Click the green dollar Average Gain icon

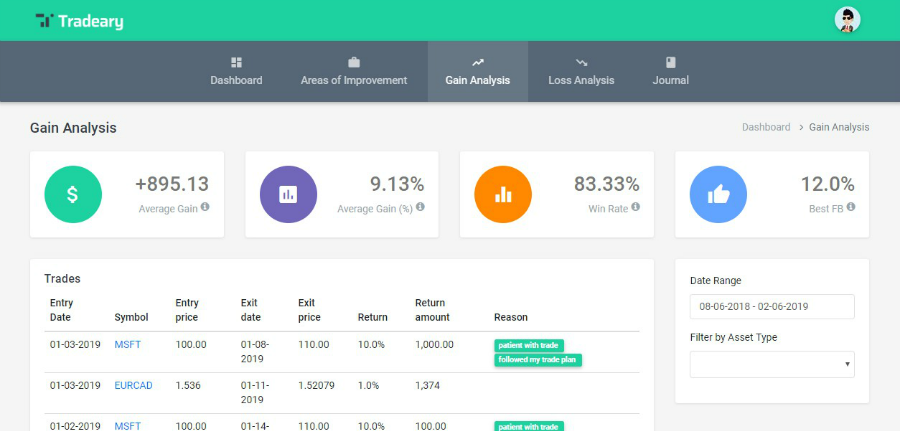tap(73, 195)
